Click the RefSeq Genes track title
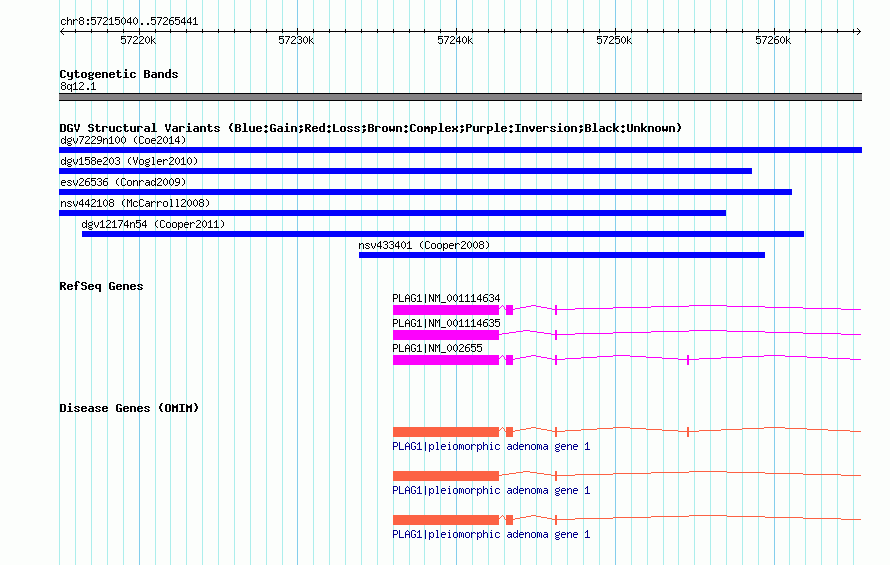 tap(101, 286)
